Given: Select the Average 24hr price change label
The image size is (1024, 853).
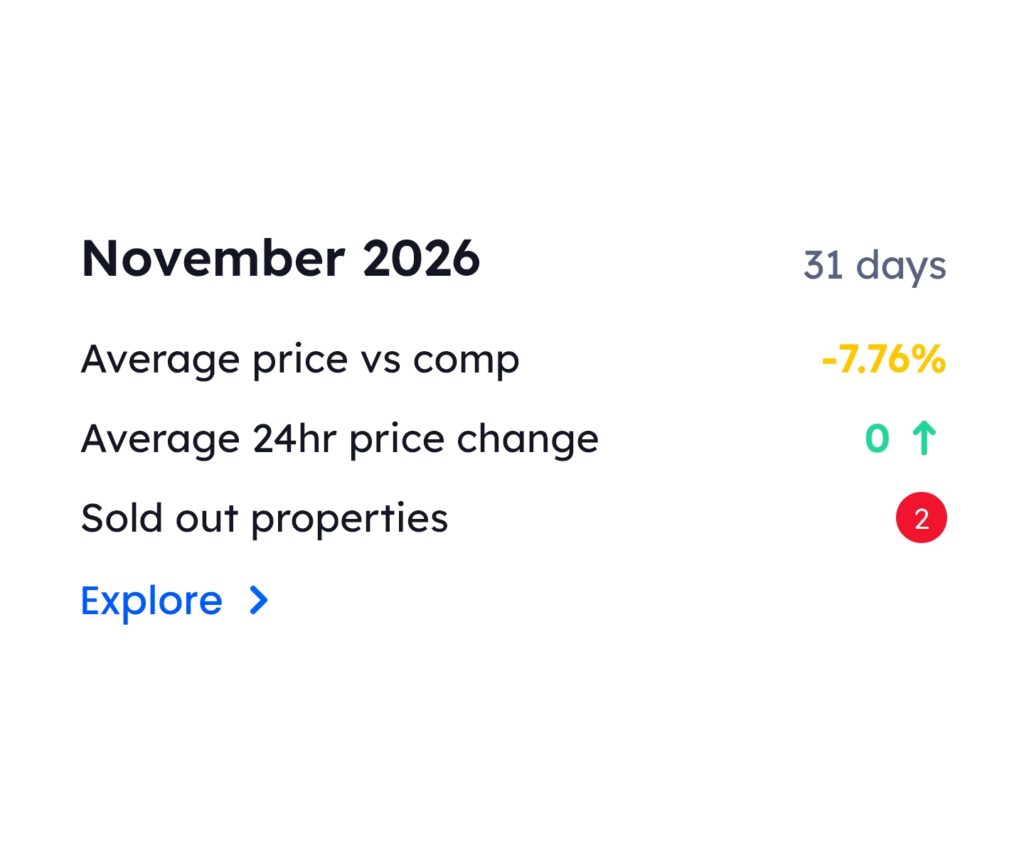Looking at the screenshot, I should point(339,439).
